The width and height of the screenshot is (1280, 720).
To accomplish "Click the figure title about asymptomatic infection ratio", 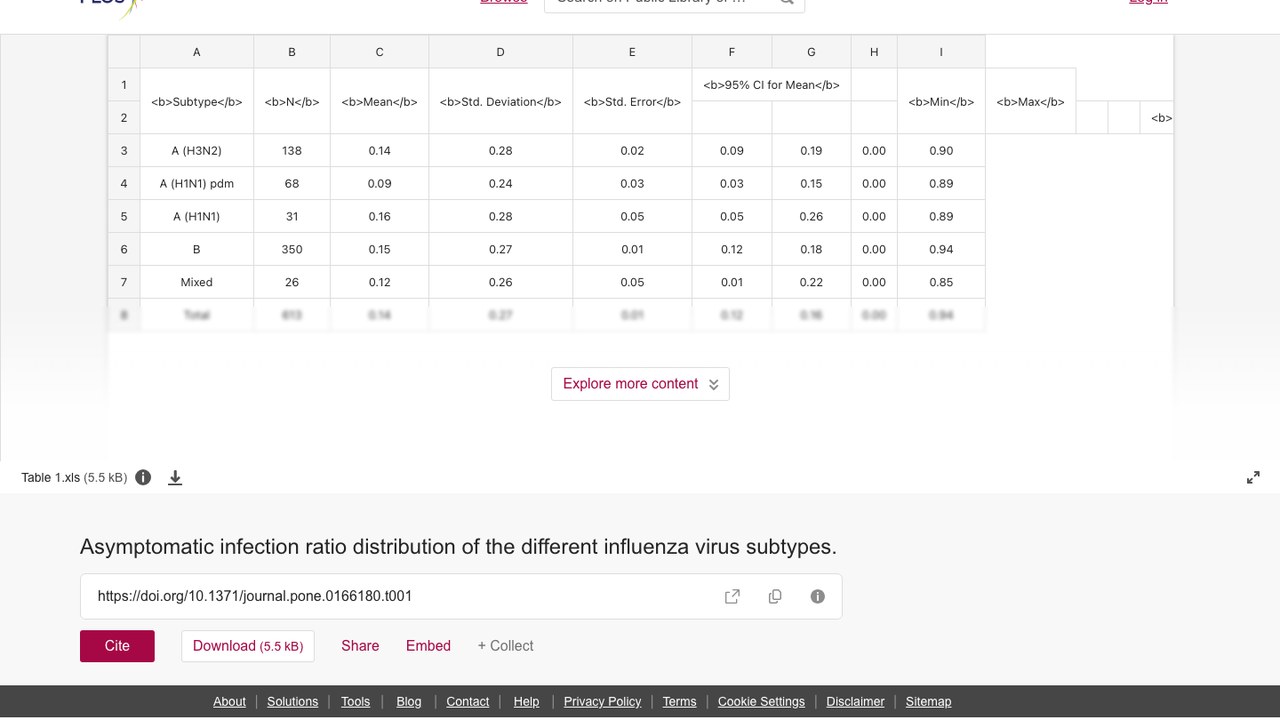I will click(x=458, y=547).
